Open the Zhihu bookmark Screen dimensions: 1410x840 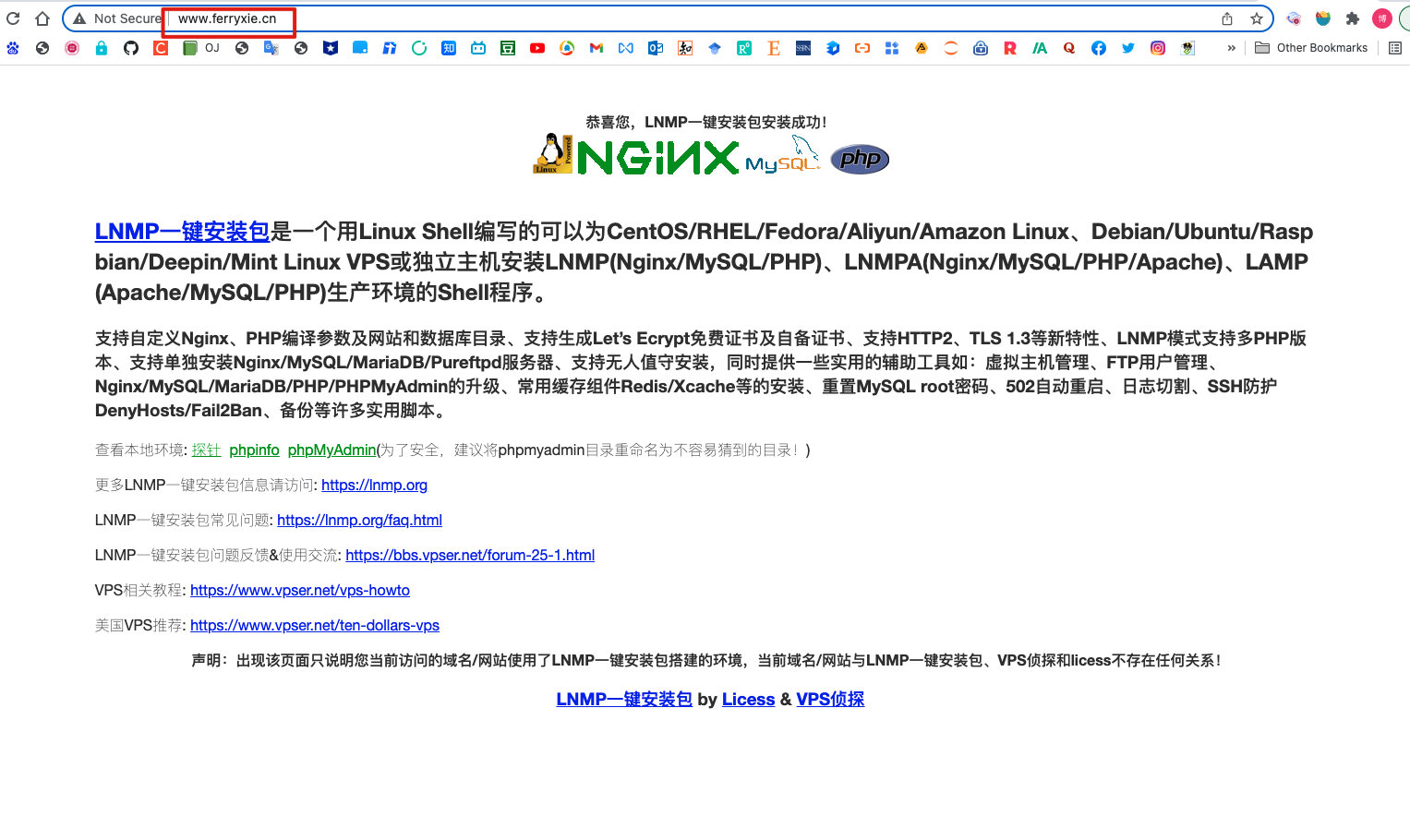(x=449, y=48)
